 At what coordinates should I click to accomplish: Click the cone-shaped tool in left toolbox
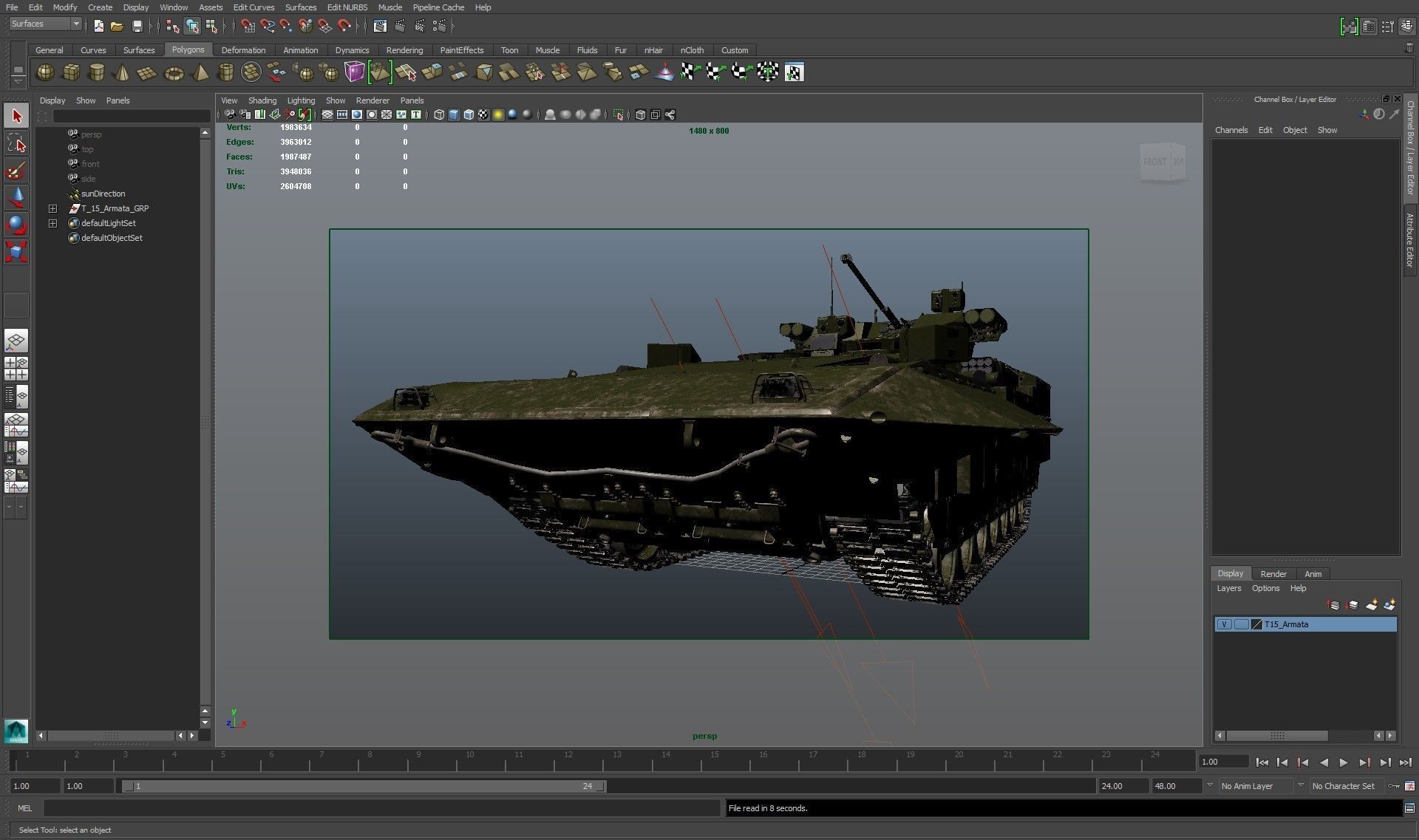(x=16, y=197)
